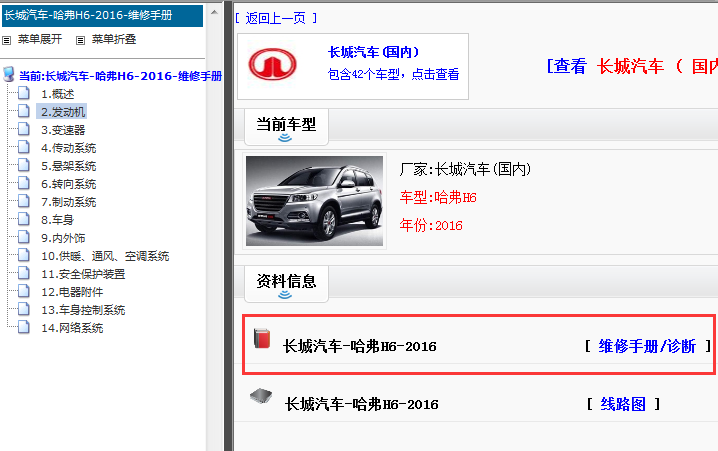Click the computer icon at tree root

tap(8, 74)
